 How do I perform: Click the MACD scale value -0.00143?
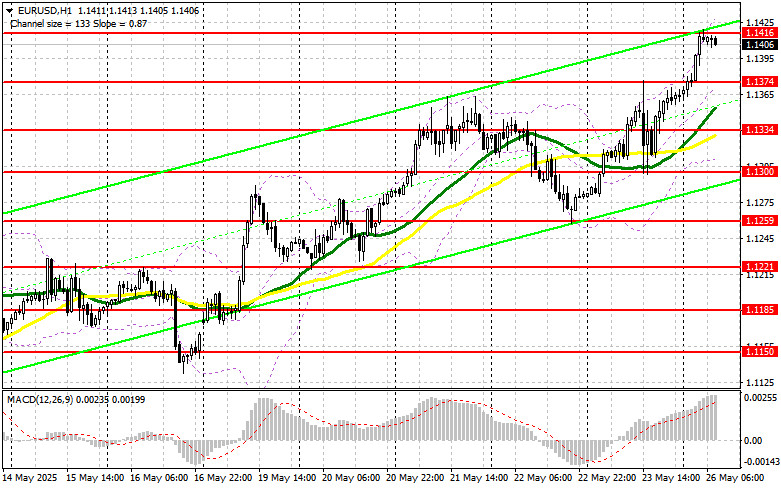point(760,462)
